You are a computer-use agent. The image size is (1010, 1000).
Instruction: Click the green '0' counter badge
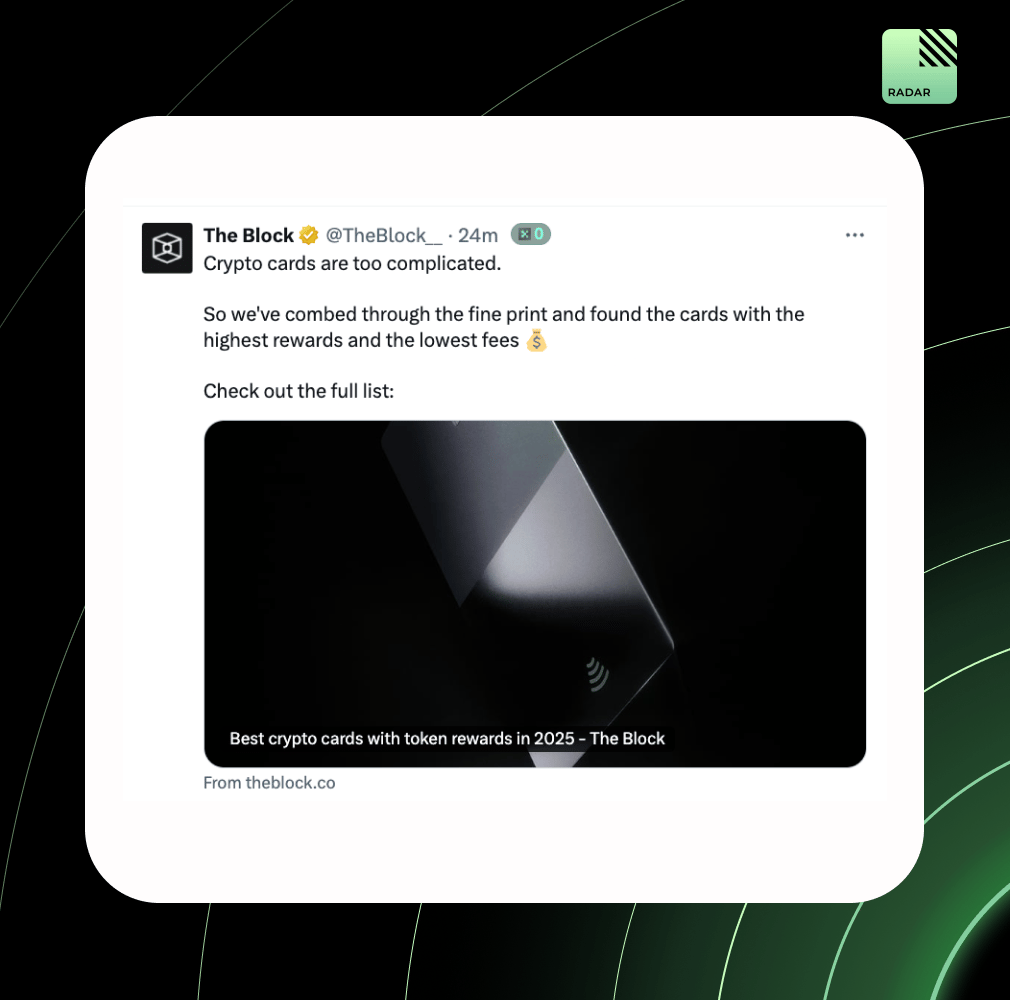click(531, 234)
